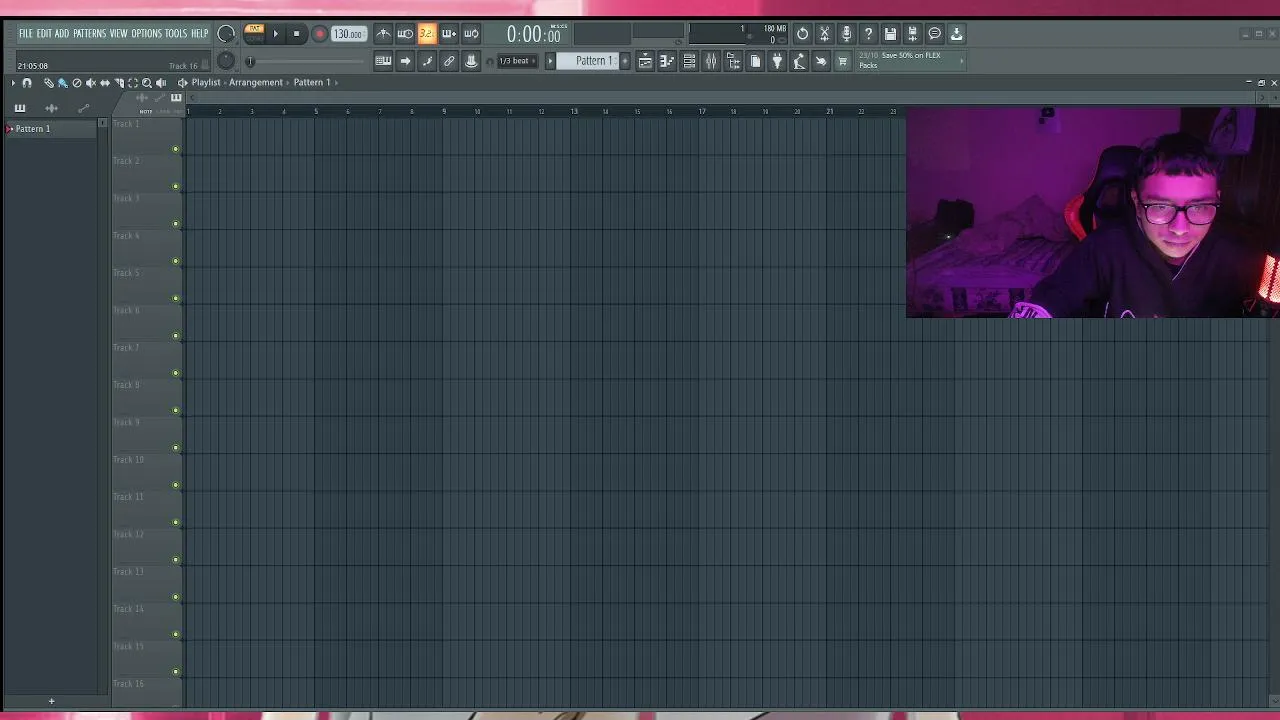Viewport: 1280px width, 720px height.
Task: Add new pattern with plus button
Action: point(625,61)
